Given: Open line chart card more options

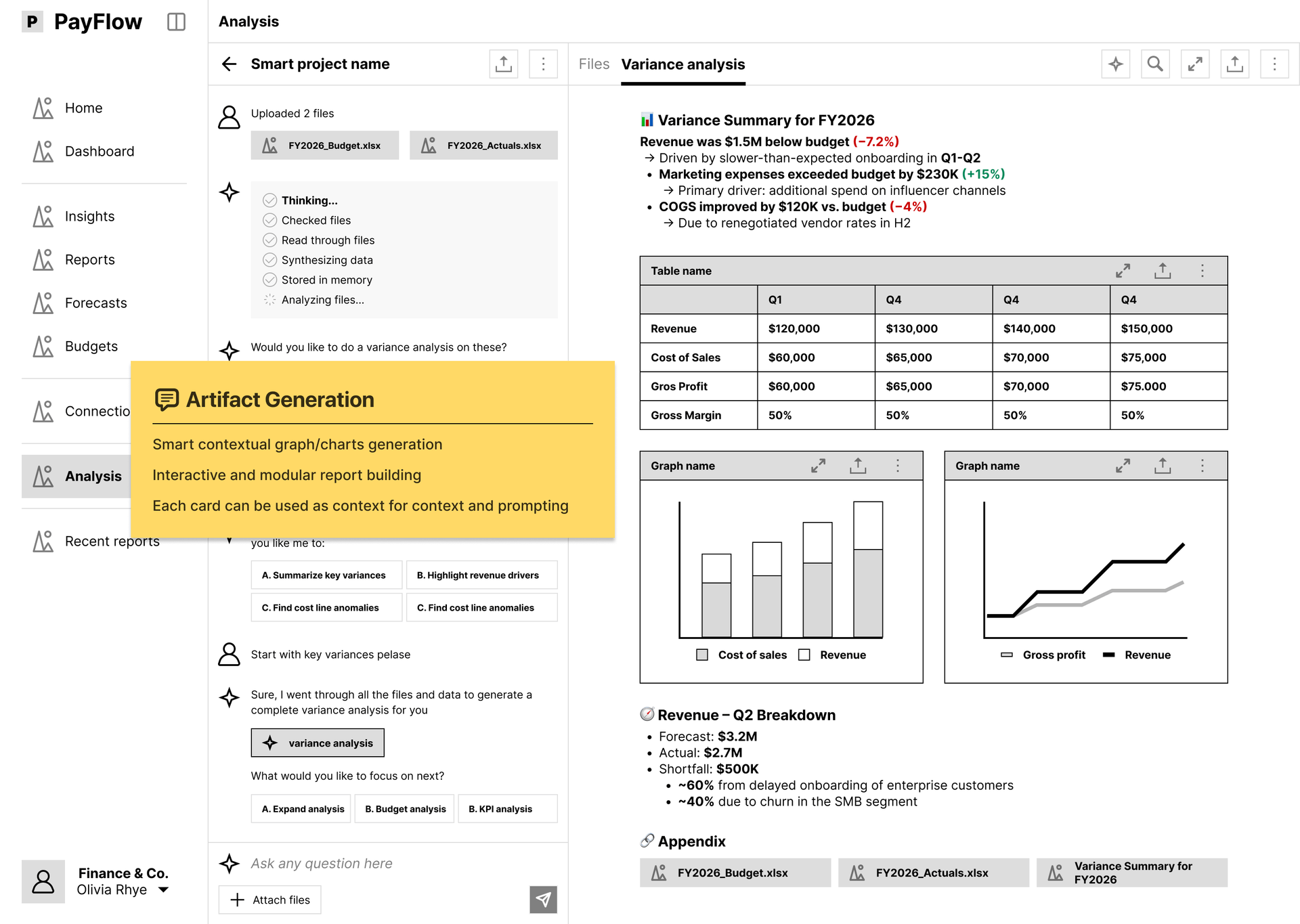Looking at the screenshot, I should pos(1202,466).
